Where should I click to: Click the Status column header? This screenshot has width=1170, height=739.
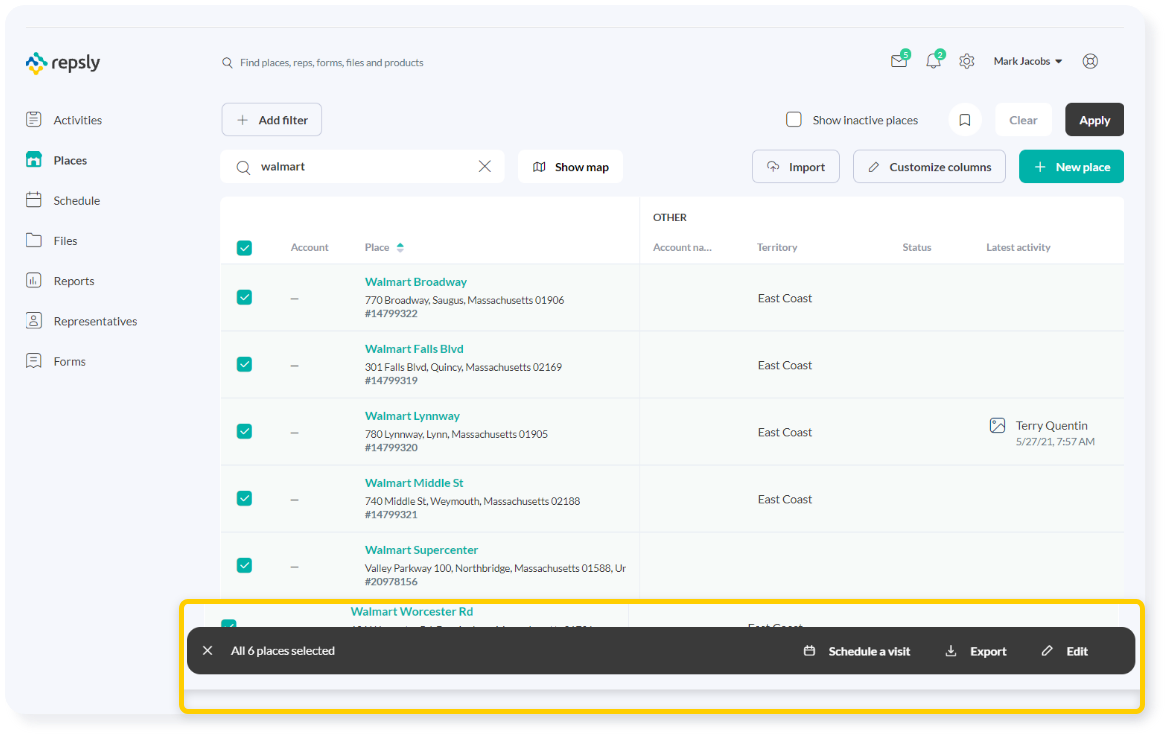tap(917, 248)
